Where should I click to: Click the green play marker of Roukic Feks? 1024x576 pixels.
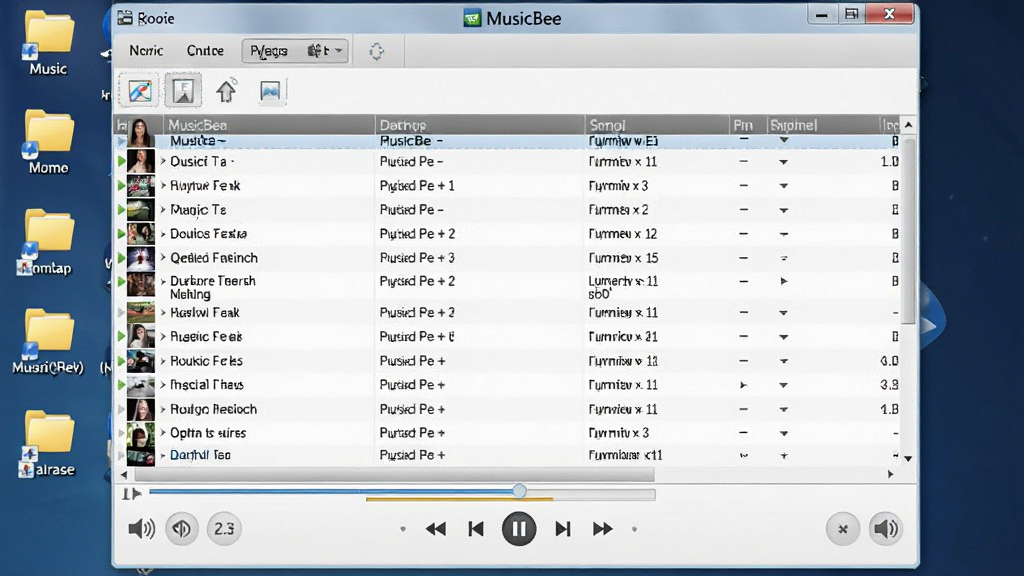[x=121, y=360]
